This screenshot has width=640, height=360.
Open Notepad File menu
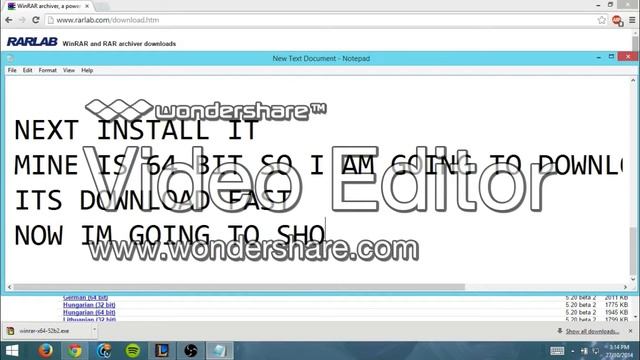point(12,70)
